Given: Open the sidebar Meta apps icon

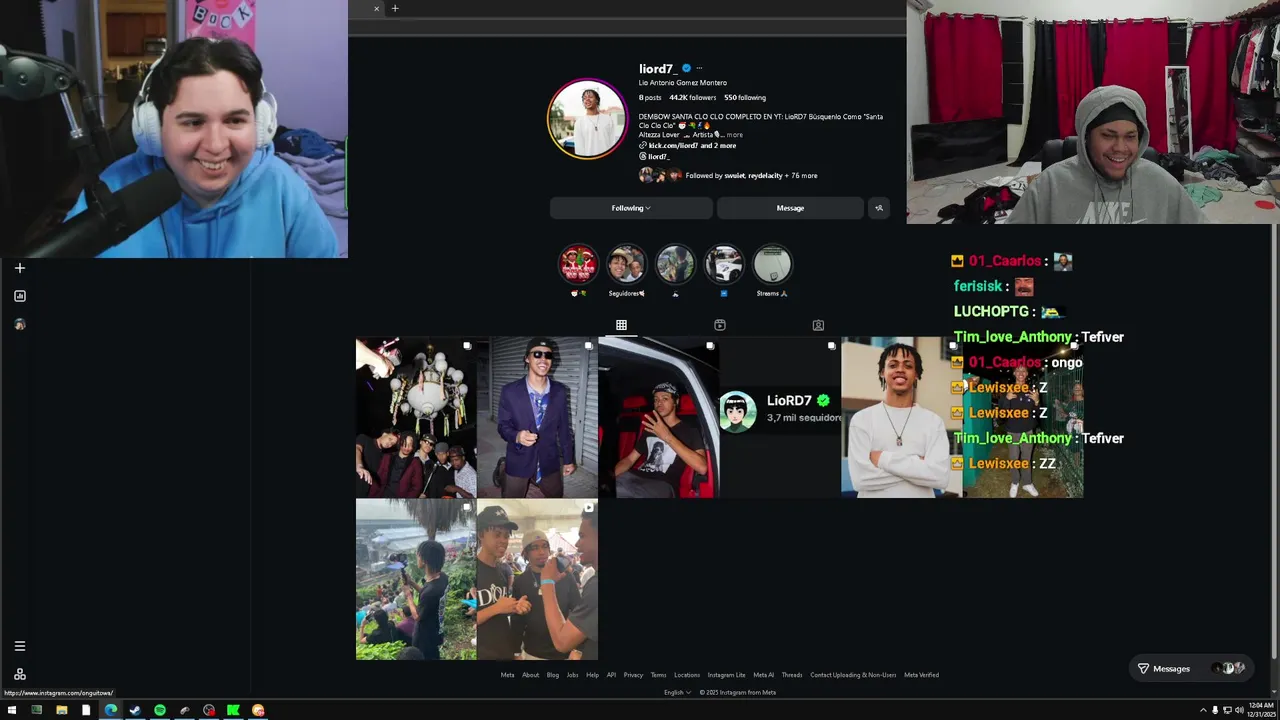Looking at the screenshot, I should pos(20,674).
